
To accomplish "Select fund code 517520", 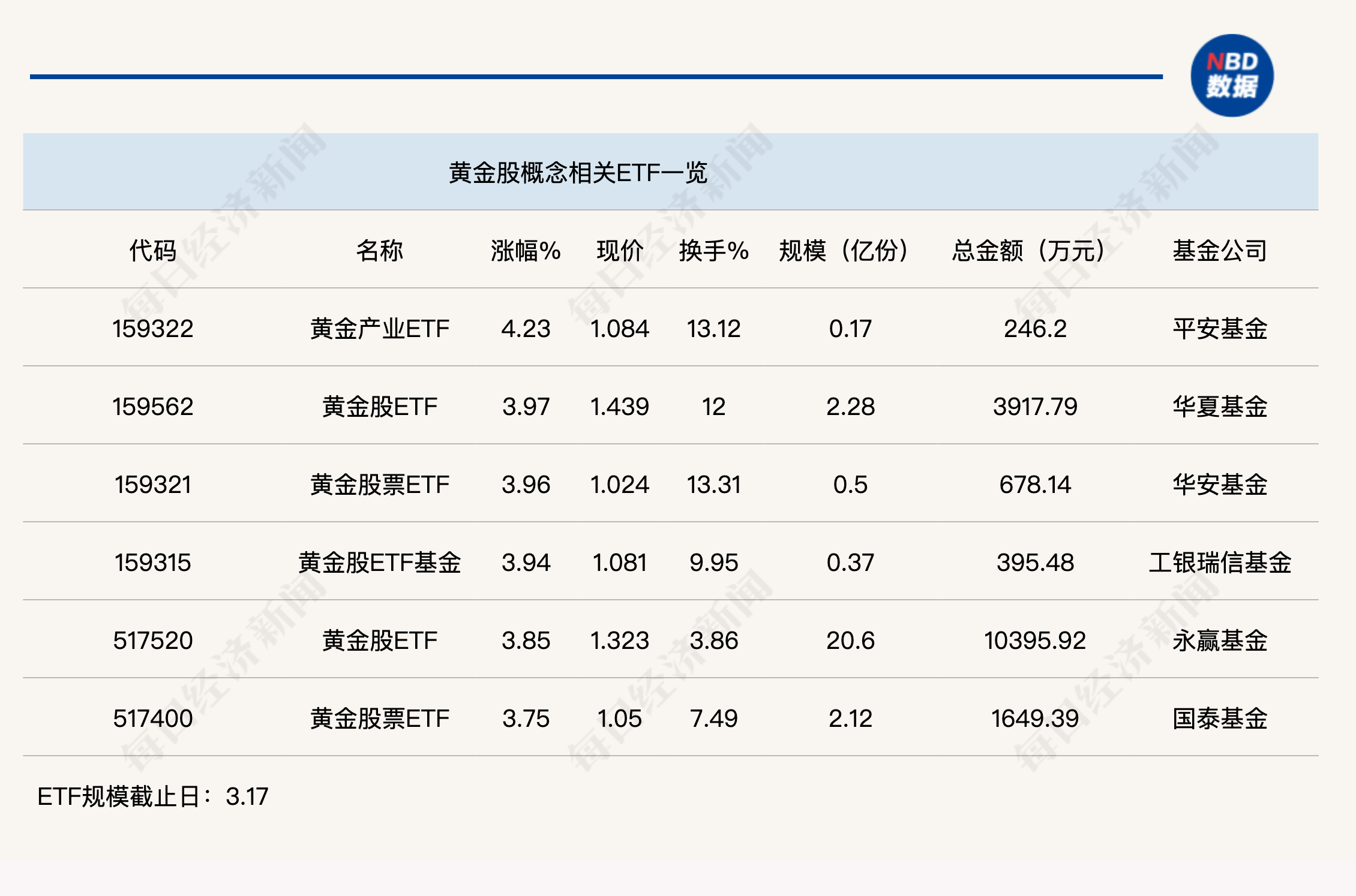I will [x=153, y=641].
